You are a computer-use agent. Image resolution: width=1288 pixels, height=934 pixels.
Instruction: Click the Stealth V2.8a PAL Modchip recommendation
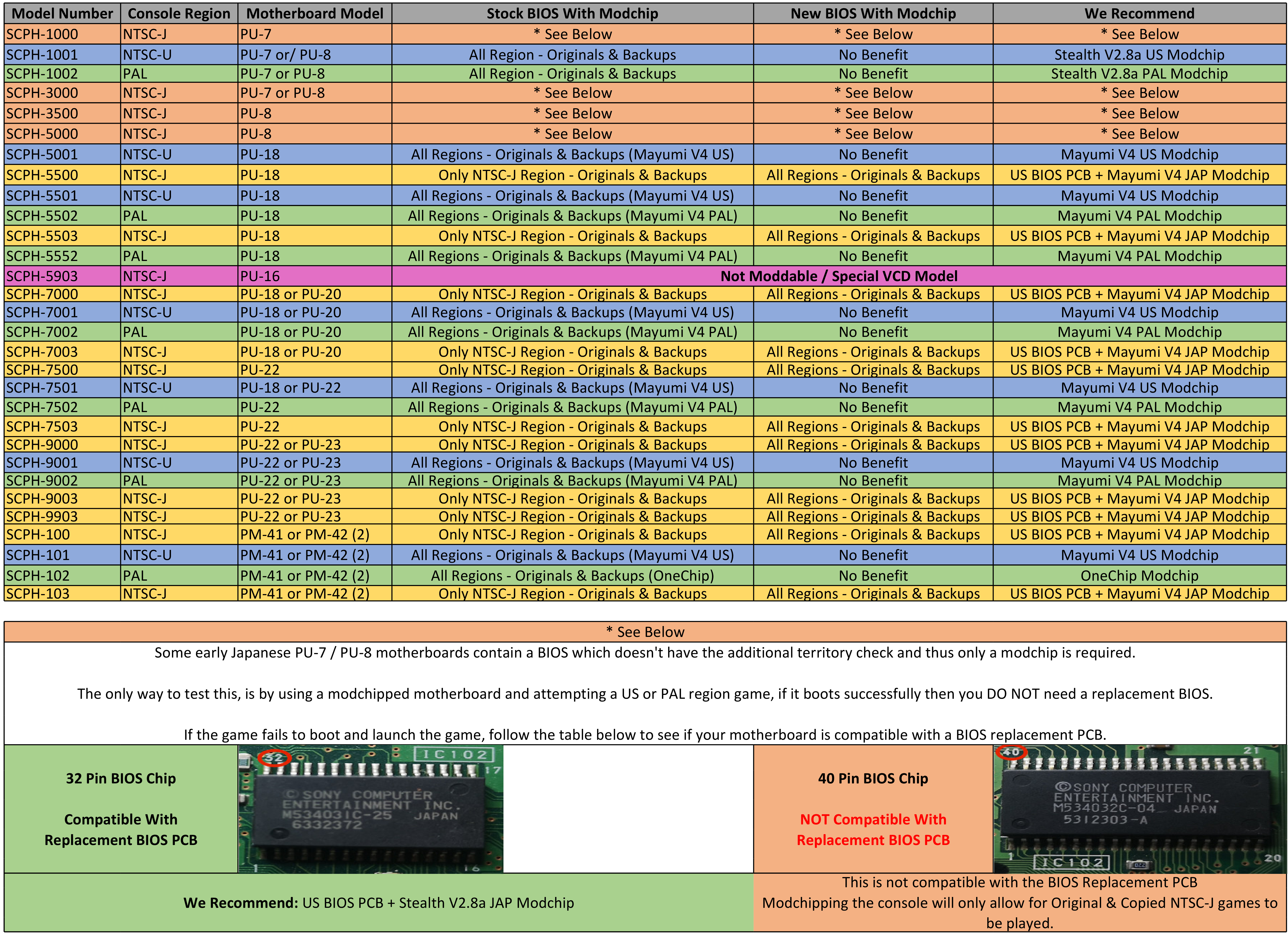click(1140, 74)
